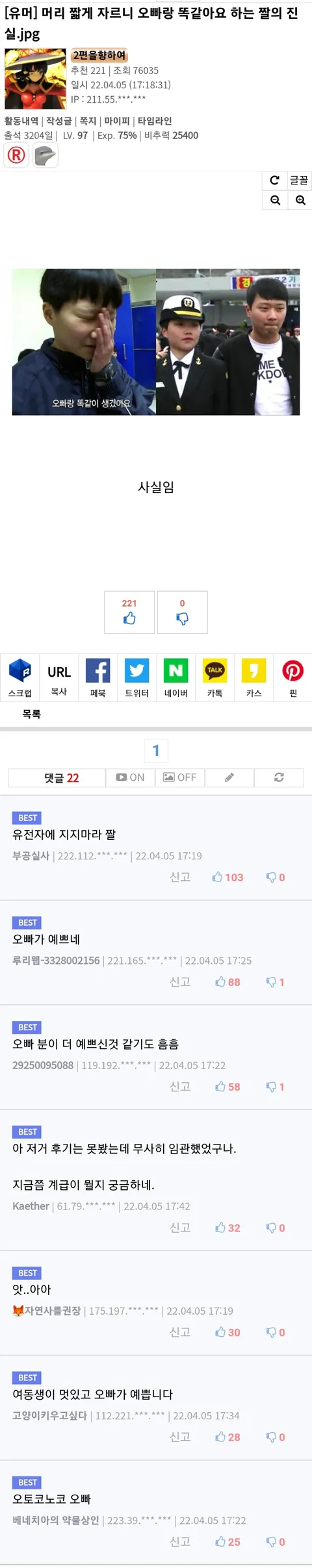Share the post on Twitter

136,677
